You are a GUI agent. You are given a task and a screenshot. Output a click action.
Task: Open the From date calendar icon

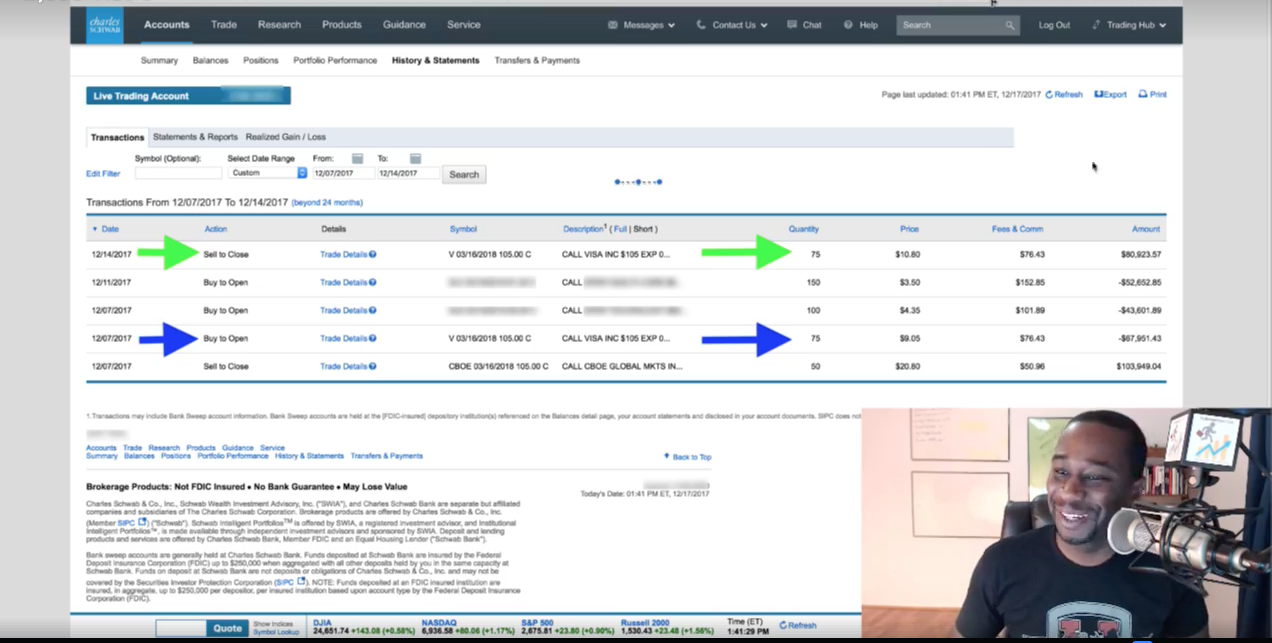pos(357,158)
